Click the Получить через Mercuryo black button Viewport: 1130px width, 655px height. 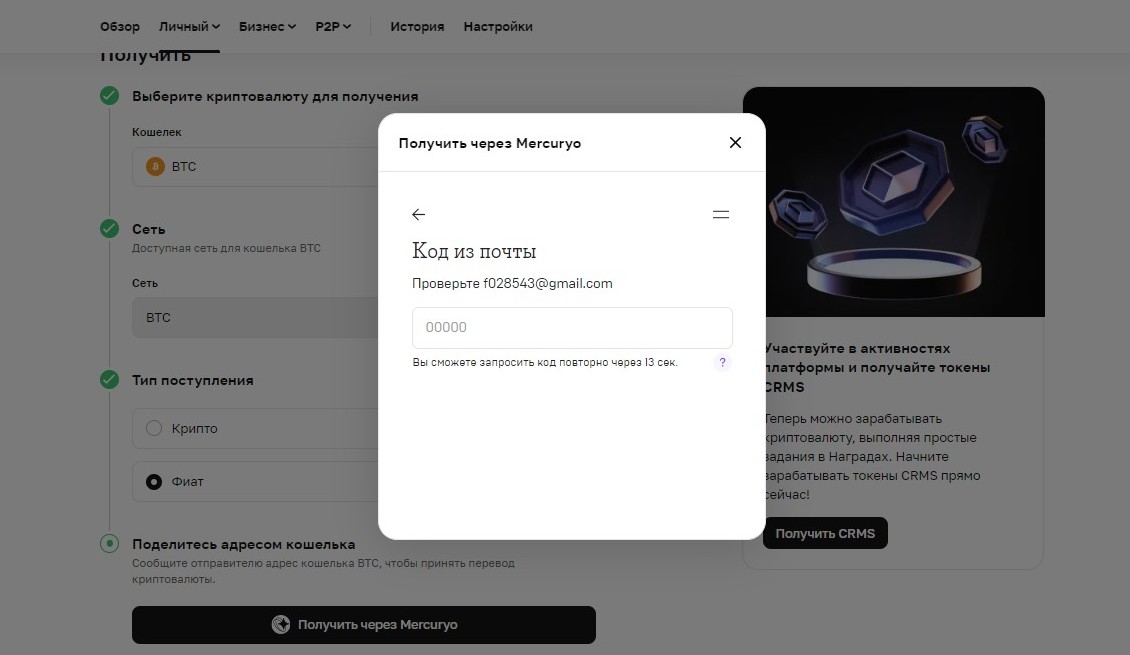tap(364, 625)
